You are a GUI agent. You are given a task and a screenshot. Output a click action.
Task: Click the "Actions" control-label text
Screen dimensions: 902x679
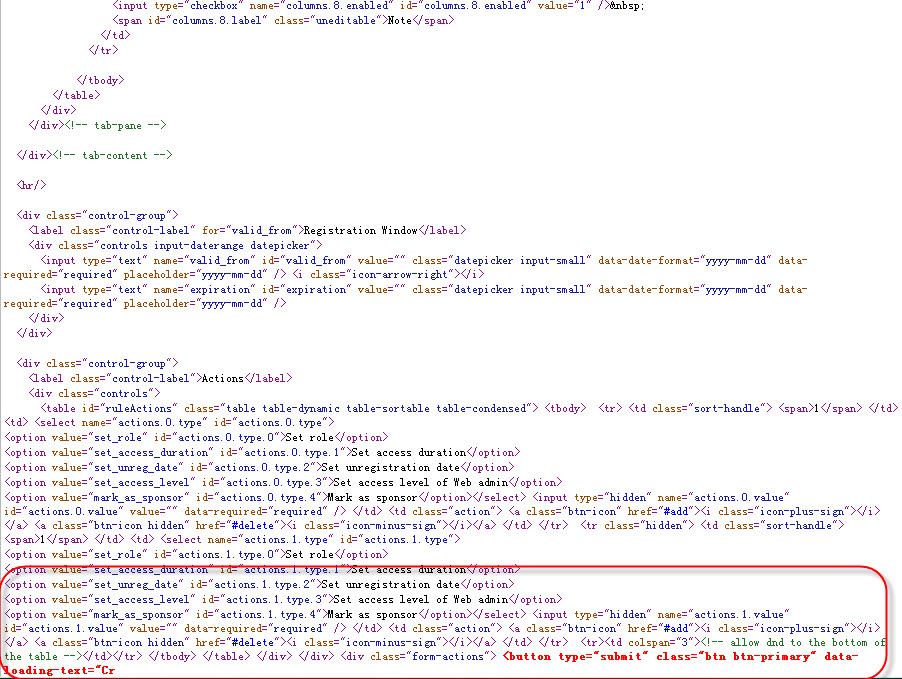coord(220,379)
